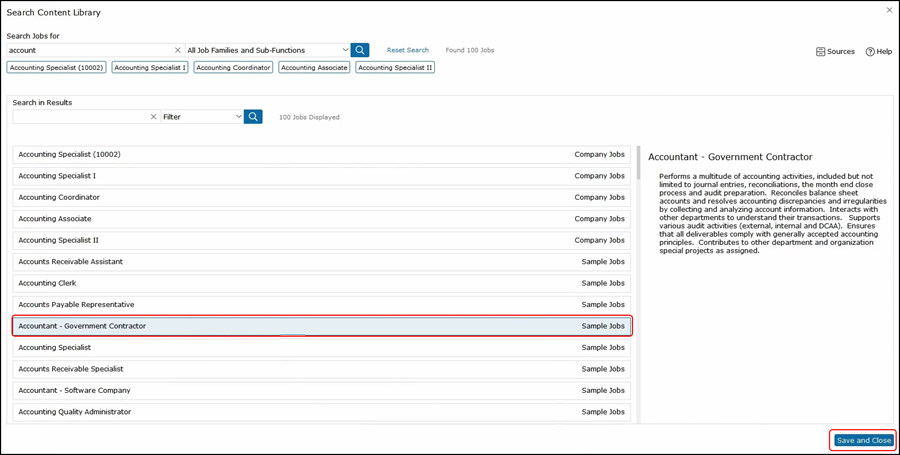Select the Accounting Specialist (10002) tag
Viewport: 900px width, 455px height.
click(57, 67)
